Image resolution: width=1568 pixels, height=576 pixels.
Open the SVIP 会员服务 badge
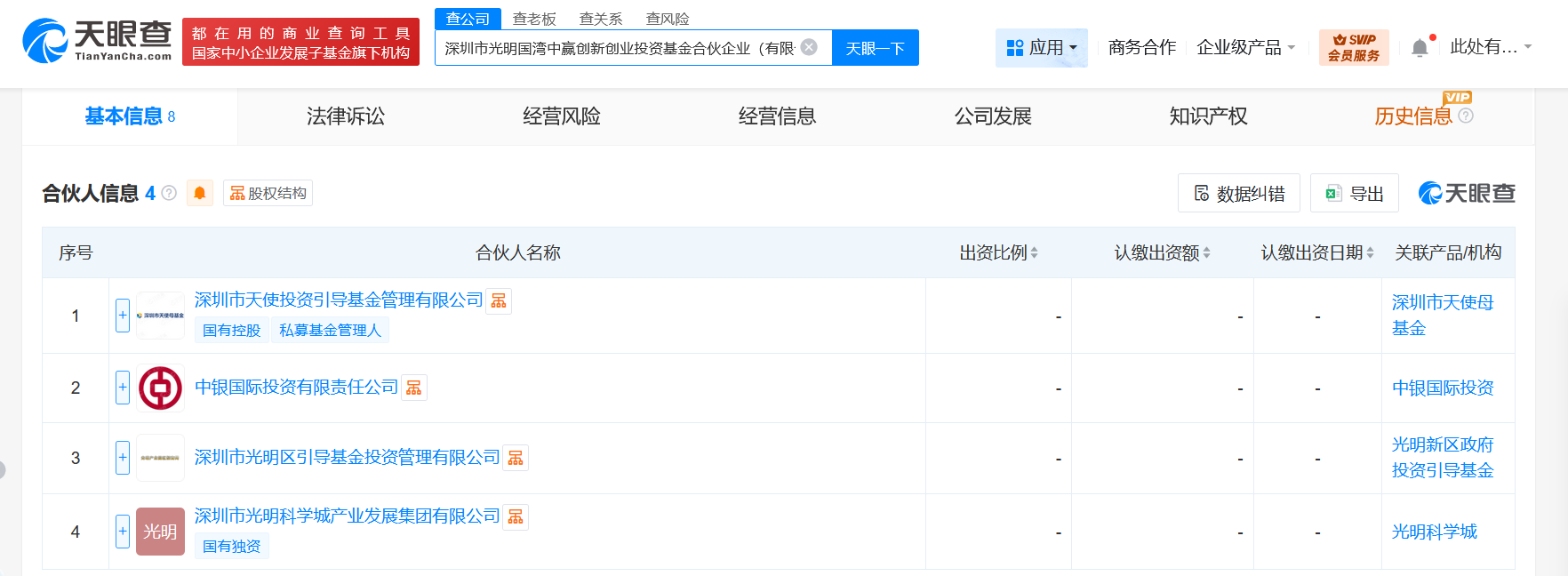click(x=1353, y=47)
